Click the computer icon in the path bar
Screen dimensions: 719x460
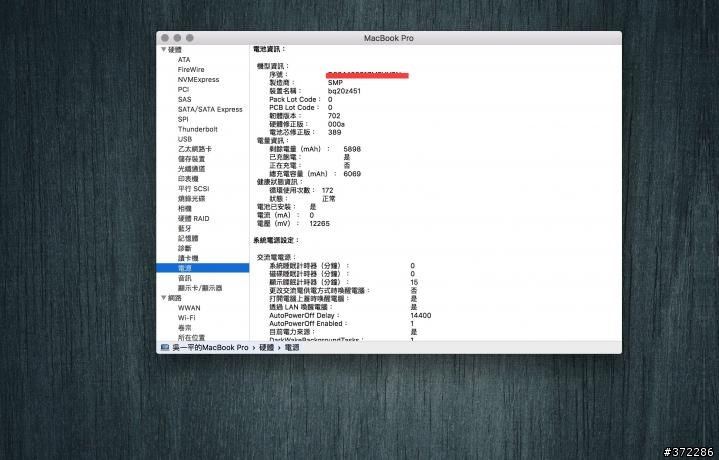tap(165, 348)
